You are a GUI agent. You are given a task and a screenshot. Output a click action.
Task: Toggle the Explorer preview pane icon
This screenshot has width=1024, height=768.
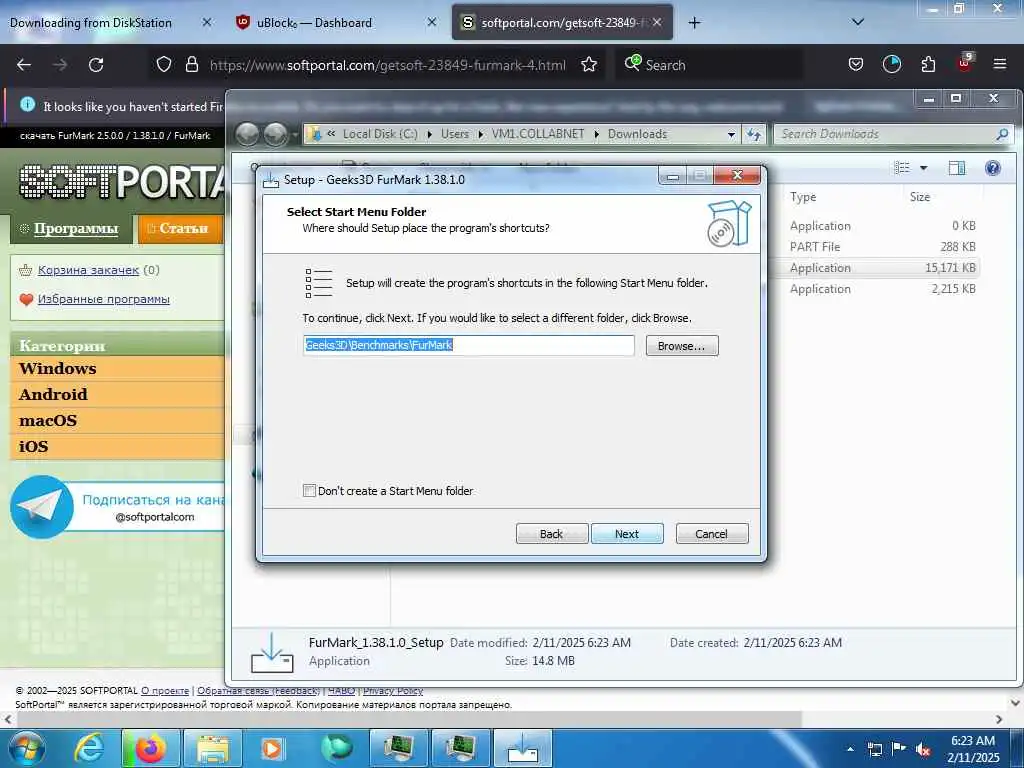pyautogui.click(x=957, y=168)
